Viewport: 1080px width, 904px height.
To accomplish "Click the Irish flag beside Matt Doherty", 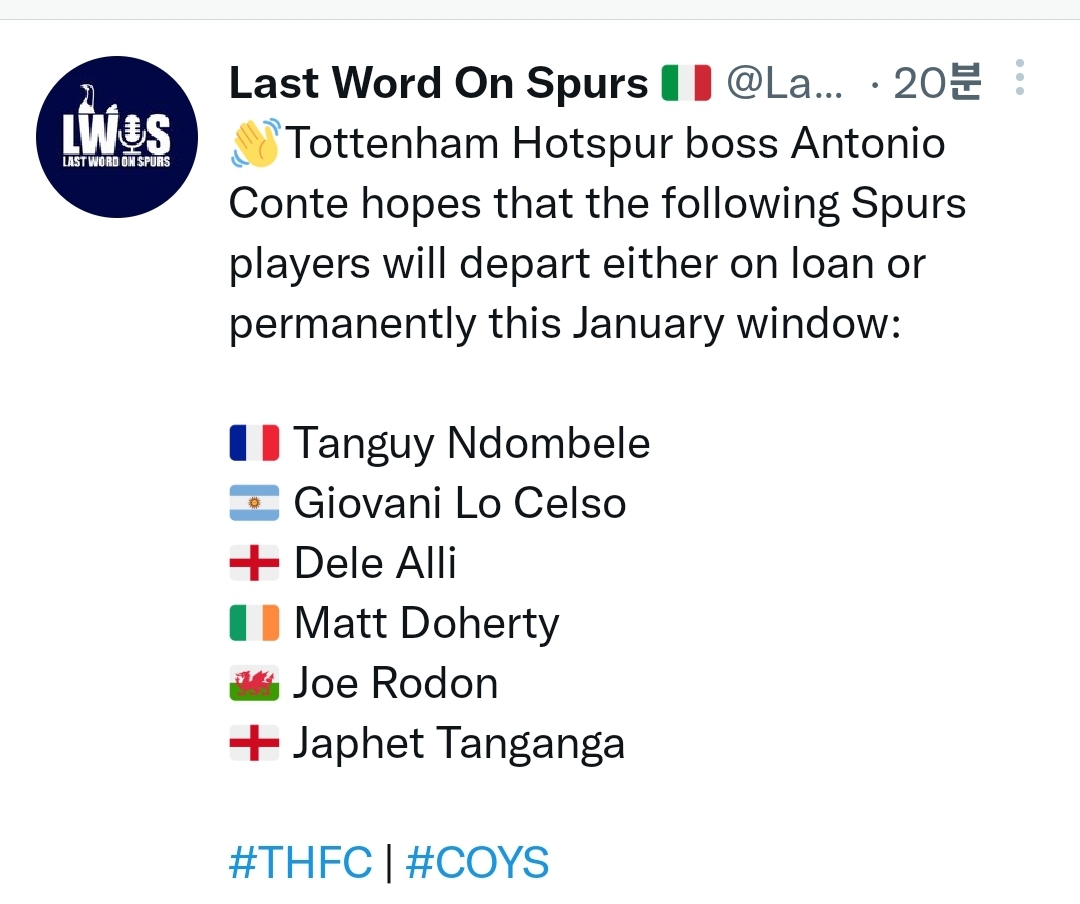I will point(254,623).
